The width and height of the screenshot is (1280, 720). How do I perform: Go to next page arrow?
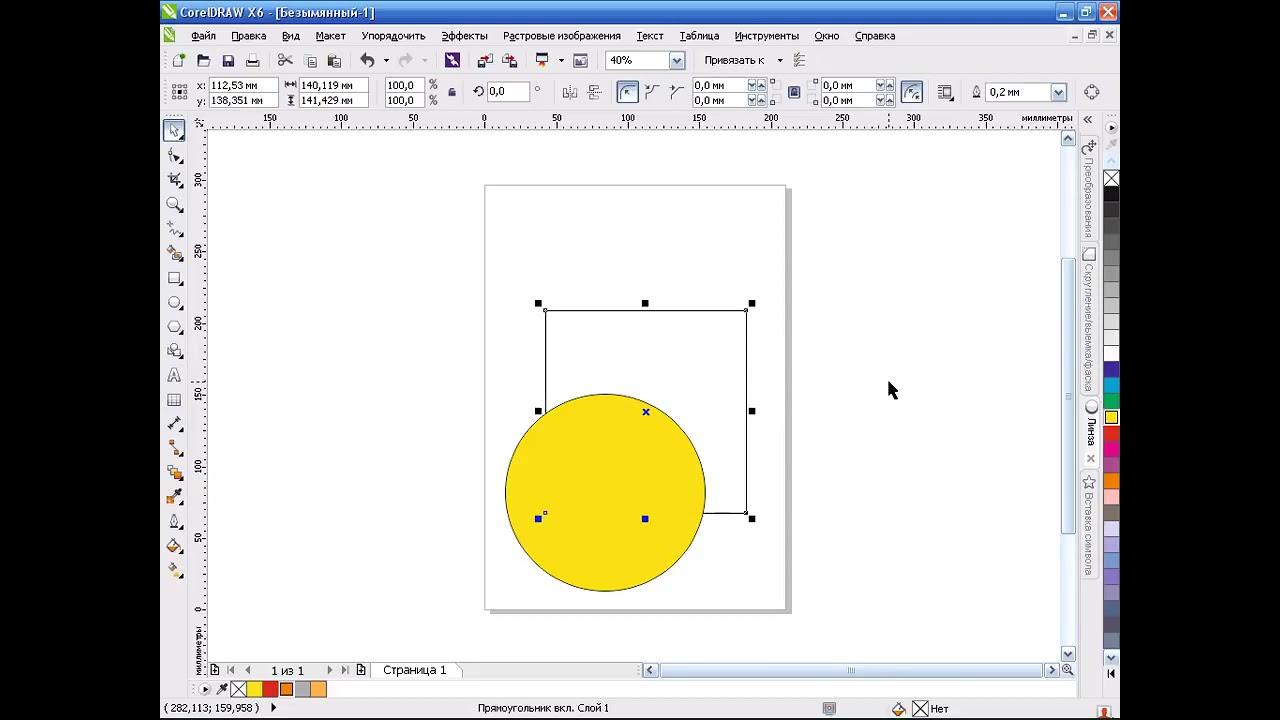pyautogui.click(x=329, y=670)
